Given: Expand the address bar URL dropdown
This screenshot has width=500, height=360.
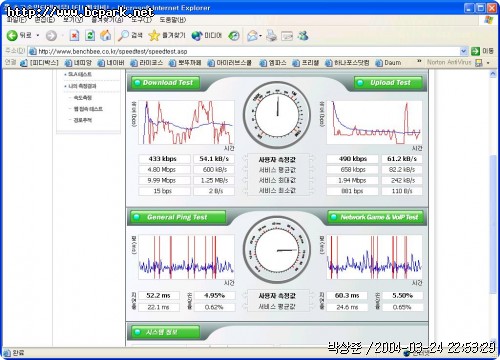Looking at the screenshot, I should pyautogui.click(x=463, y=51).
